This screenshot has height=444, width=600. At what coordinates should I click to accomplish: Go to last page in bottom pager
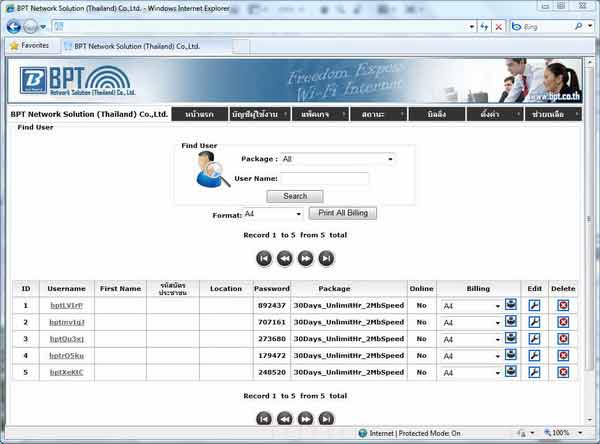(x=326, y=419)
